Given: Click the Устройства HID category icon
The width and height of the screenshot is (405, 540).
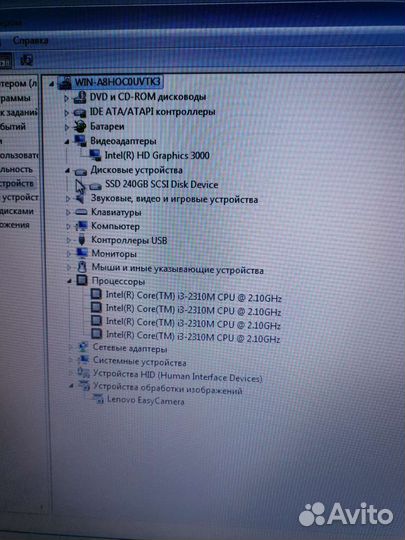Looking at the screenshot, I should point(84,373).
